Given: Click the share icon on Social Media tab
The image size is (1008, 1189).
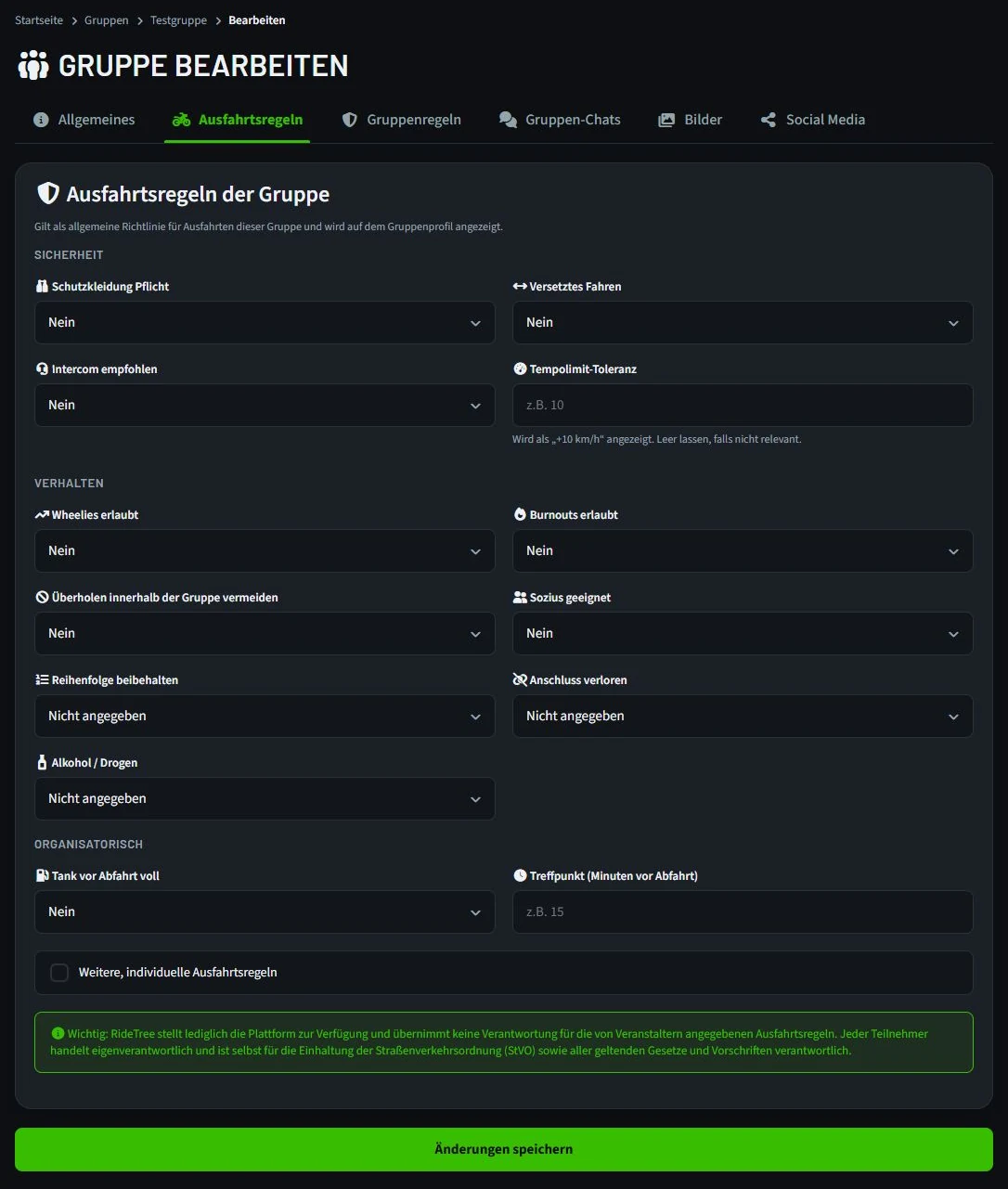Looking at the screenshot, I should pos(768,120).
